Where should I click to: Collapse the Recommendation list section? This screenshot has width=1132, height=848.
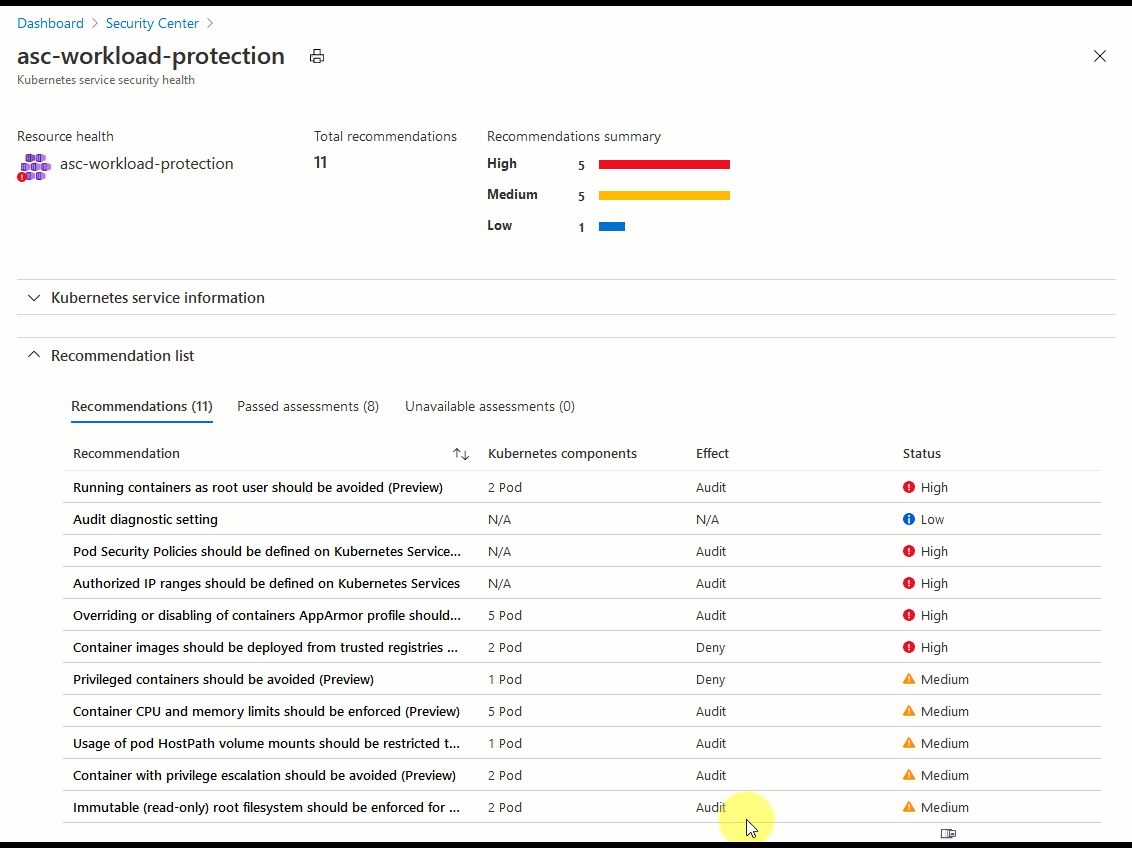pos(33,355)
